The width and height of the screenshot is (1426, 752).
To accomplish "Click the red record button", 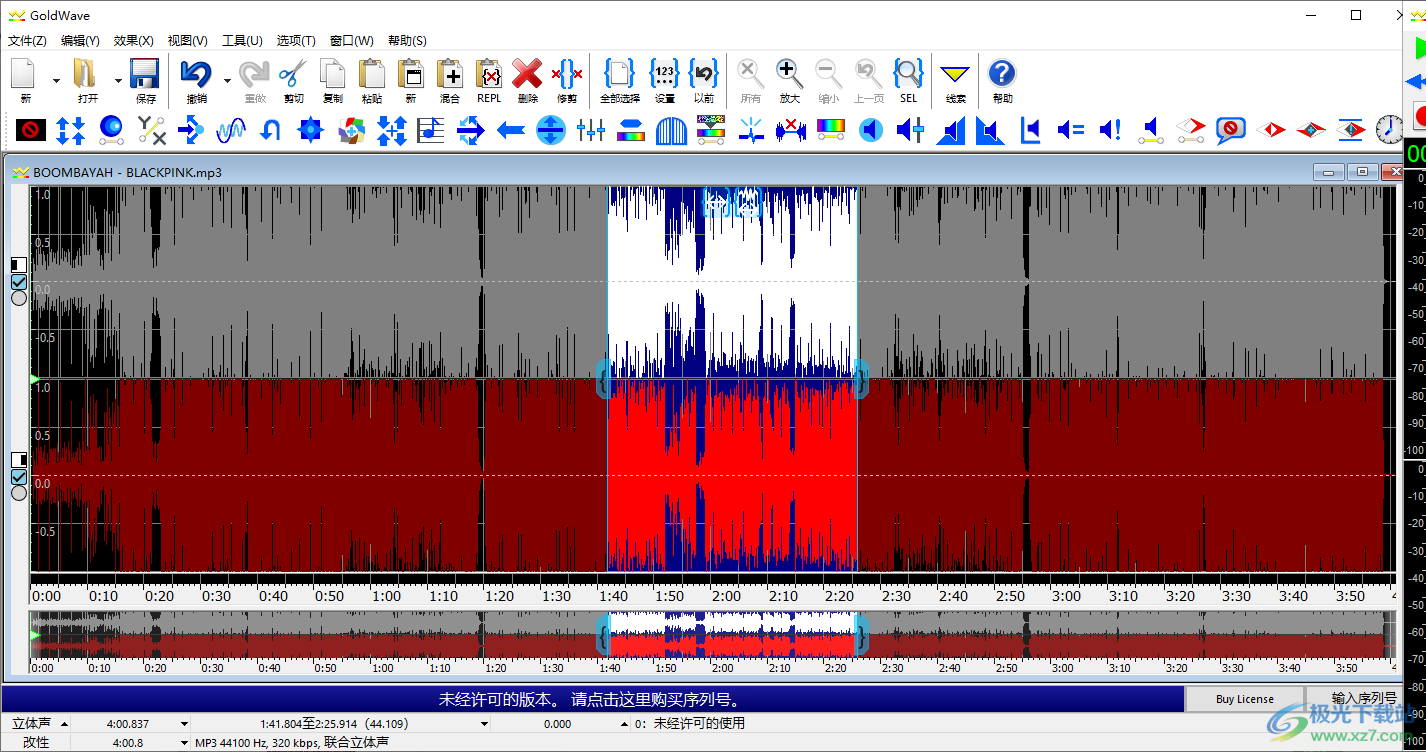I will point(1419,116).
